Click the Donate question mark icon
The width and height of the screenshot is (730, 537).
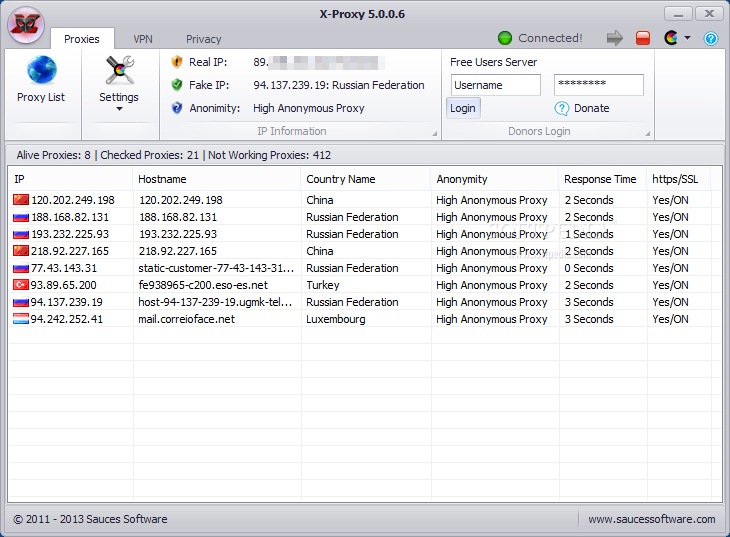point(562,109)
